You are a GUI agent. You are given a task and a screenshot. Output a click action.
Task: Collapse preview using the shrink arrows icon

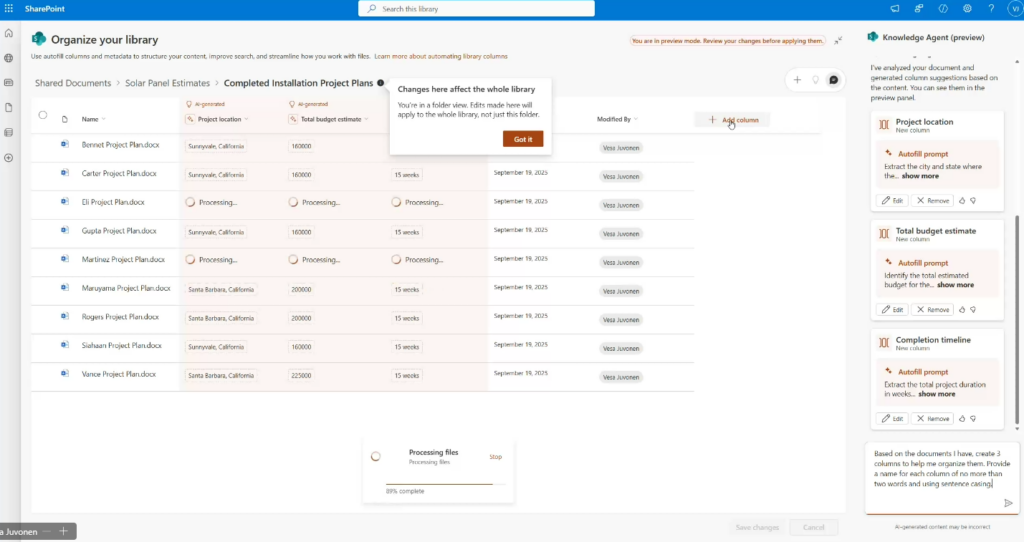coord(838,40)
